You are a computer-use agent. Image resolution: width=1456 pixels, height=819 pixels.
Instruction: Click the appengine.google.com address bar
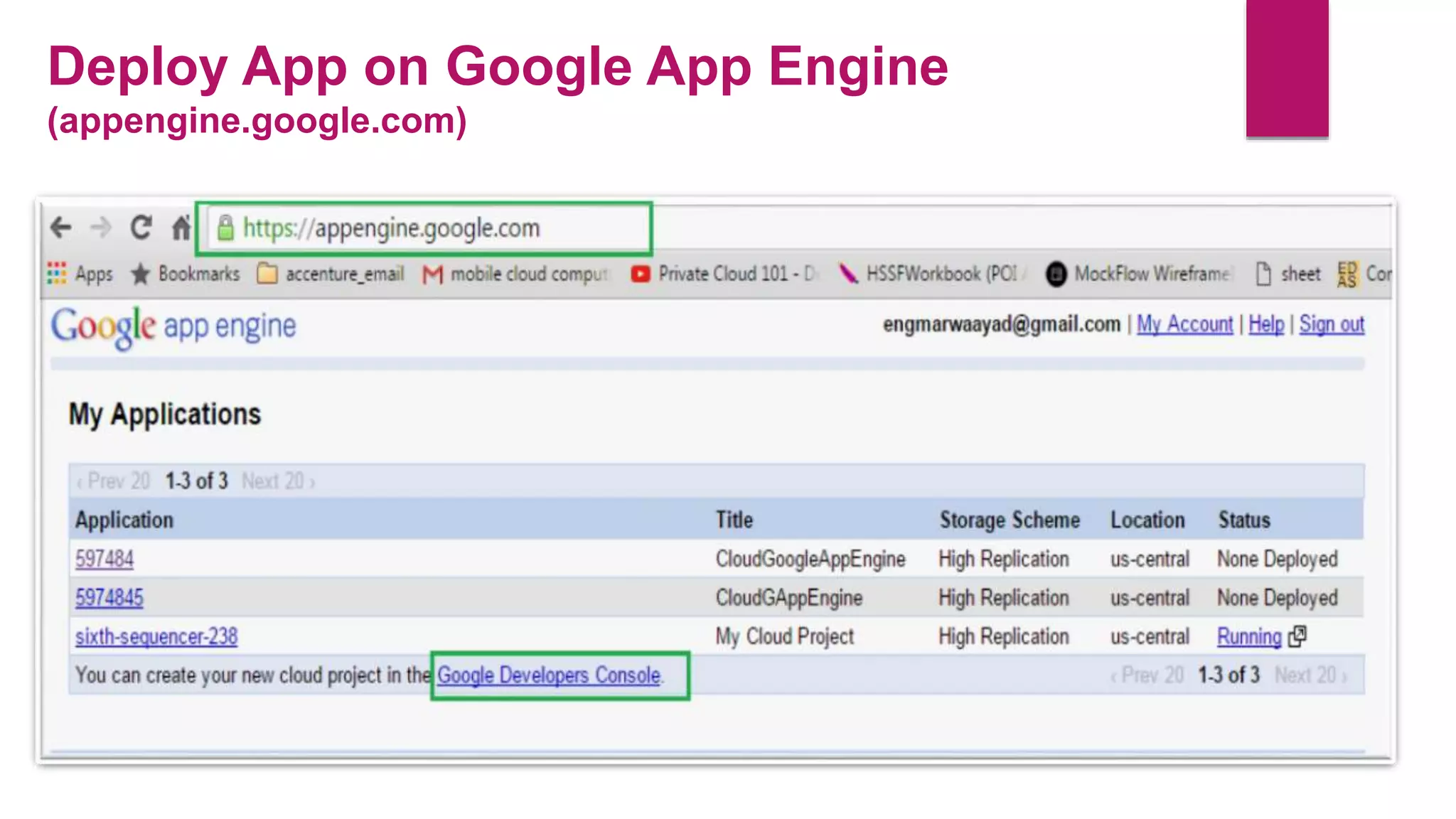424,228
